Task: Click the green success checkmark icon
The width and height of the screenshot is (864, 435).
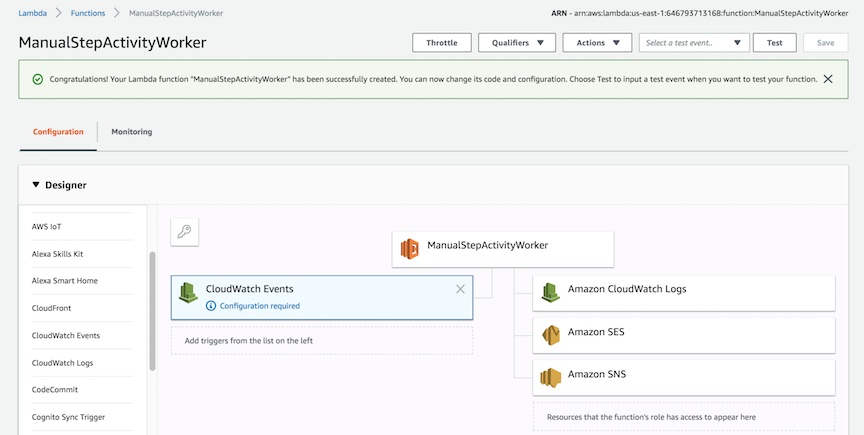Action: coord(37,79)
